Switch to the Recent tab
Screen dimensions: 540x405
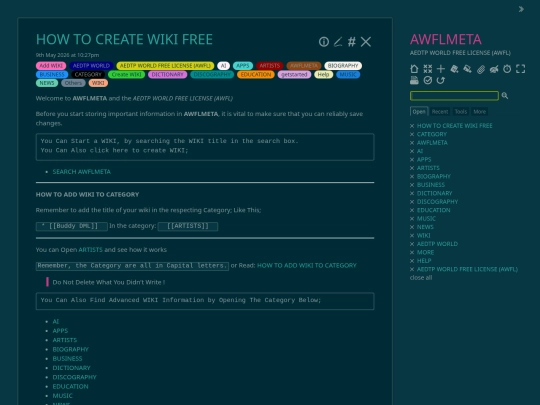(440, 112)
